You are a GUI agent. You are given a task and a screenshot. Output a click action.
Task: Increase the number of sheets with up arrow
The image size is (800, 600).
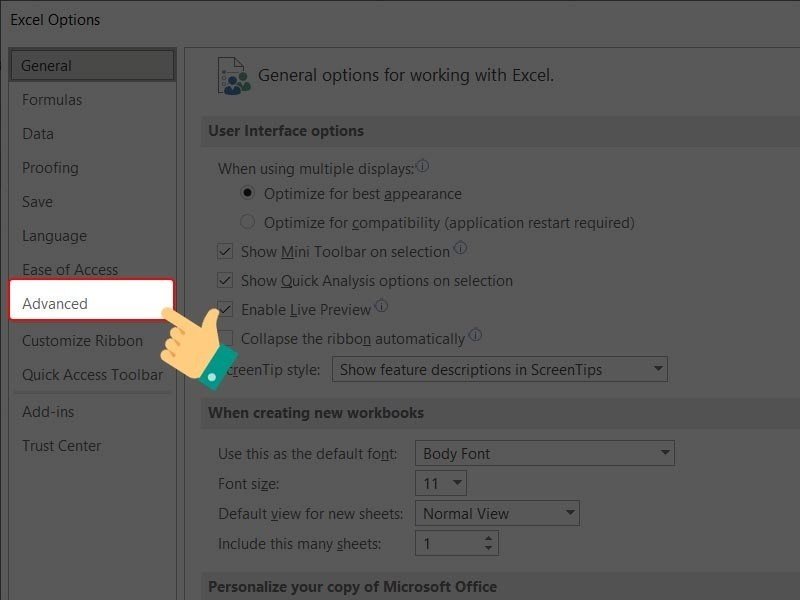[488, 539]
